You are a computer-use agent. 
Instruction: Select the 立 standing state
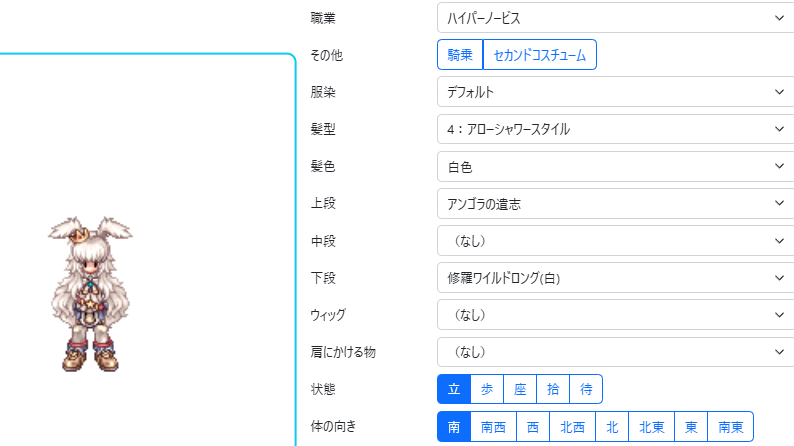click(x=454, y=389)
